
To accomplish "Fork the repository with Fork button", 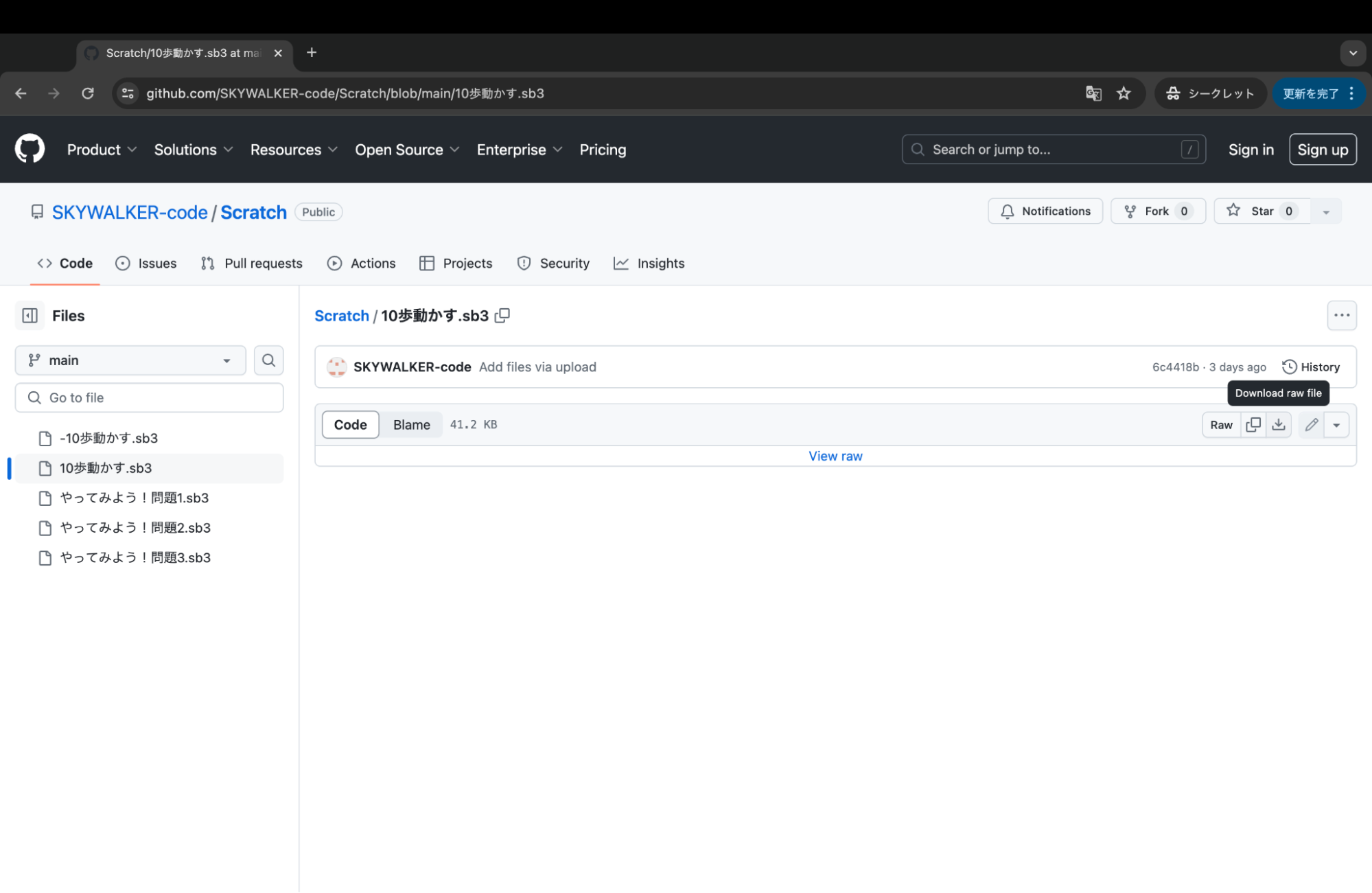I will pyautogui.click(x=1158, y=211).
